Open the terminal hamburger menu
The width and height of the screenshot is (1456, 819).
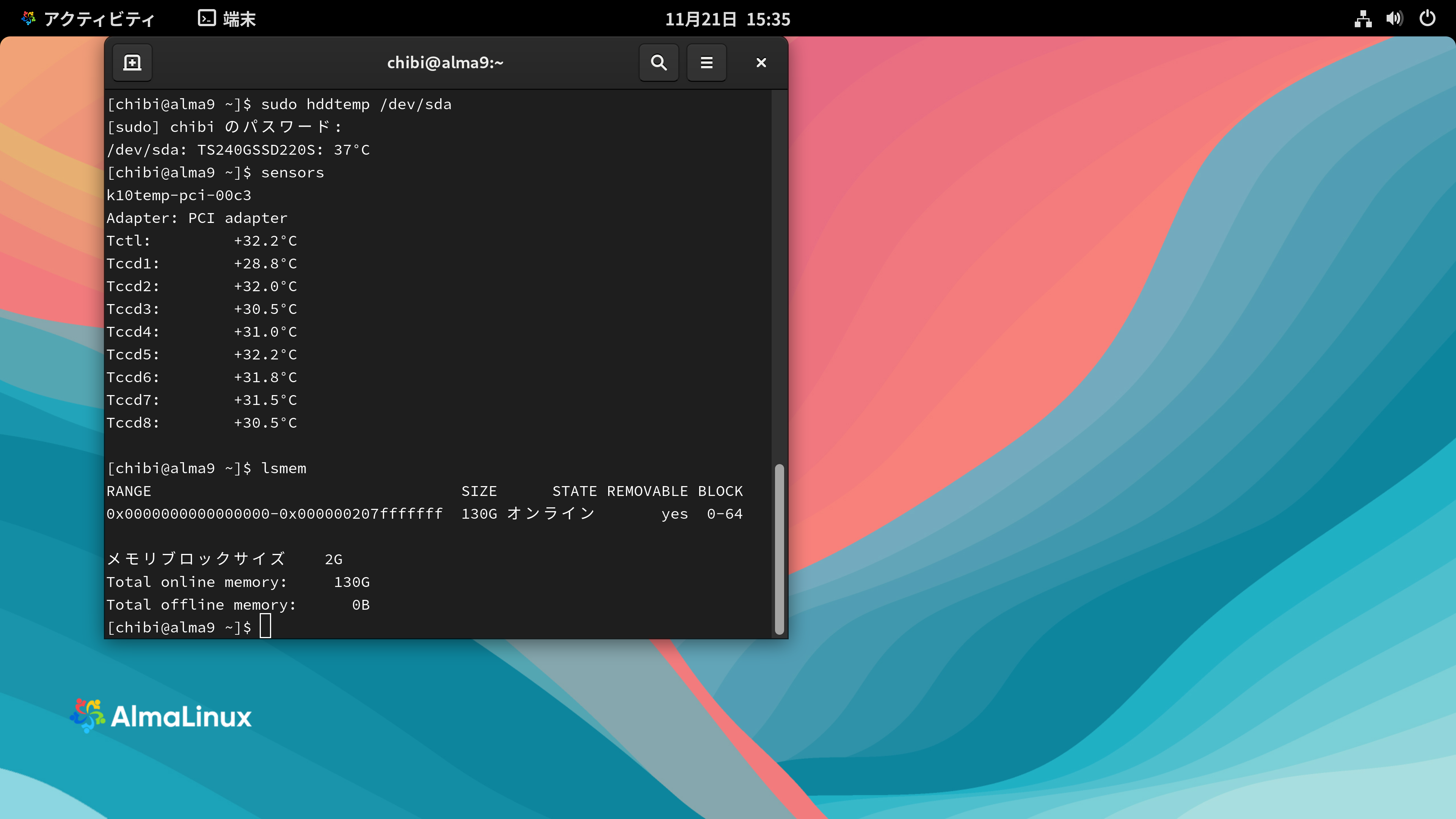[x=706, y=63]
